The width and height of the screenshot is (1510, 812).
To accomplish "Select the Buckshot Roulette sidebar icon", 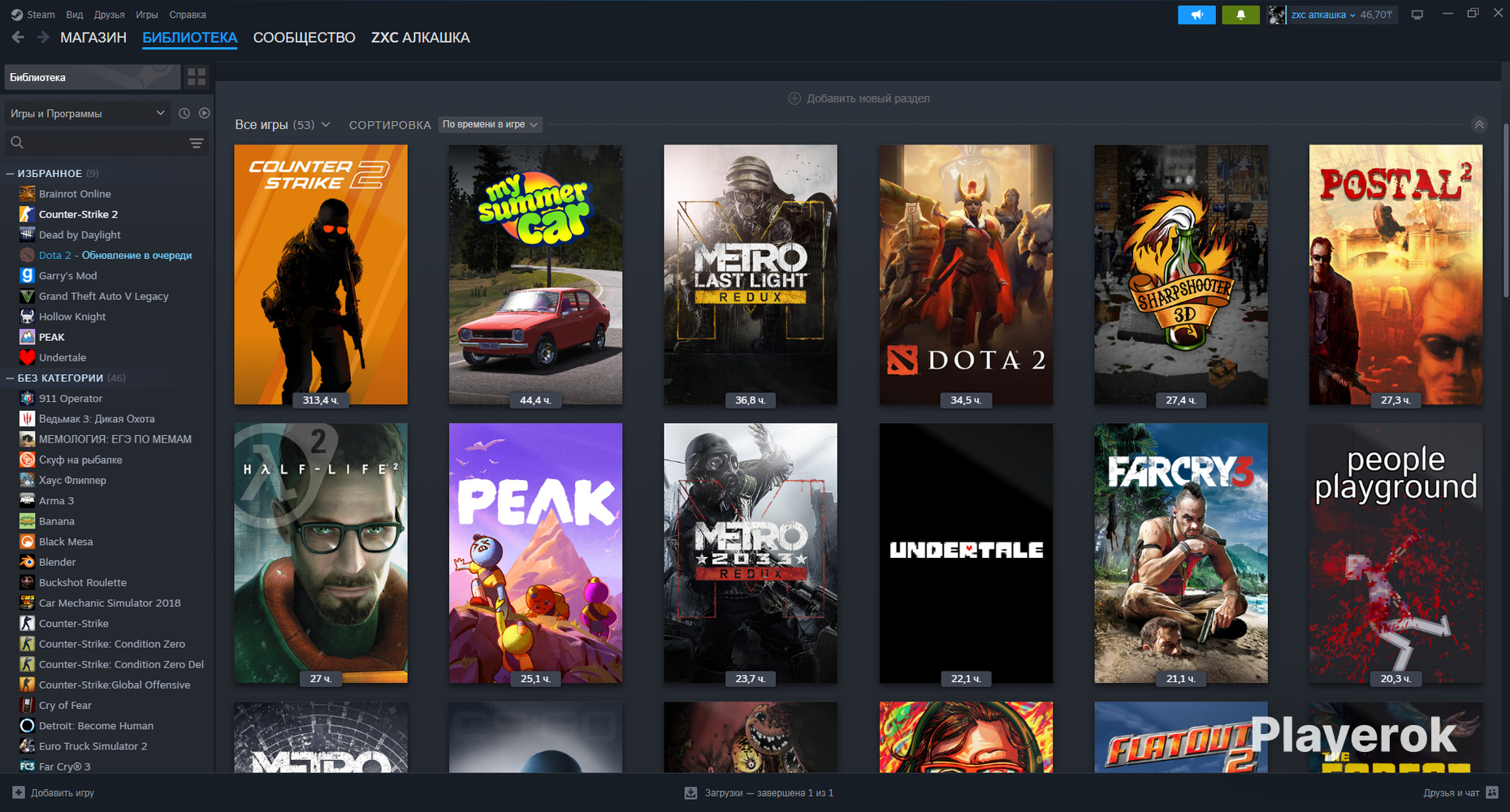I will pos(27,582).
